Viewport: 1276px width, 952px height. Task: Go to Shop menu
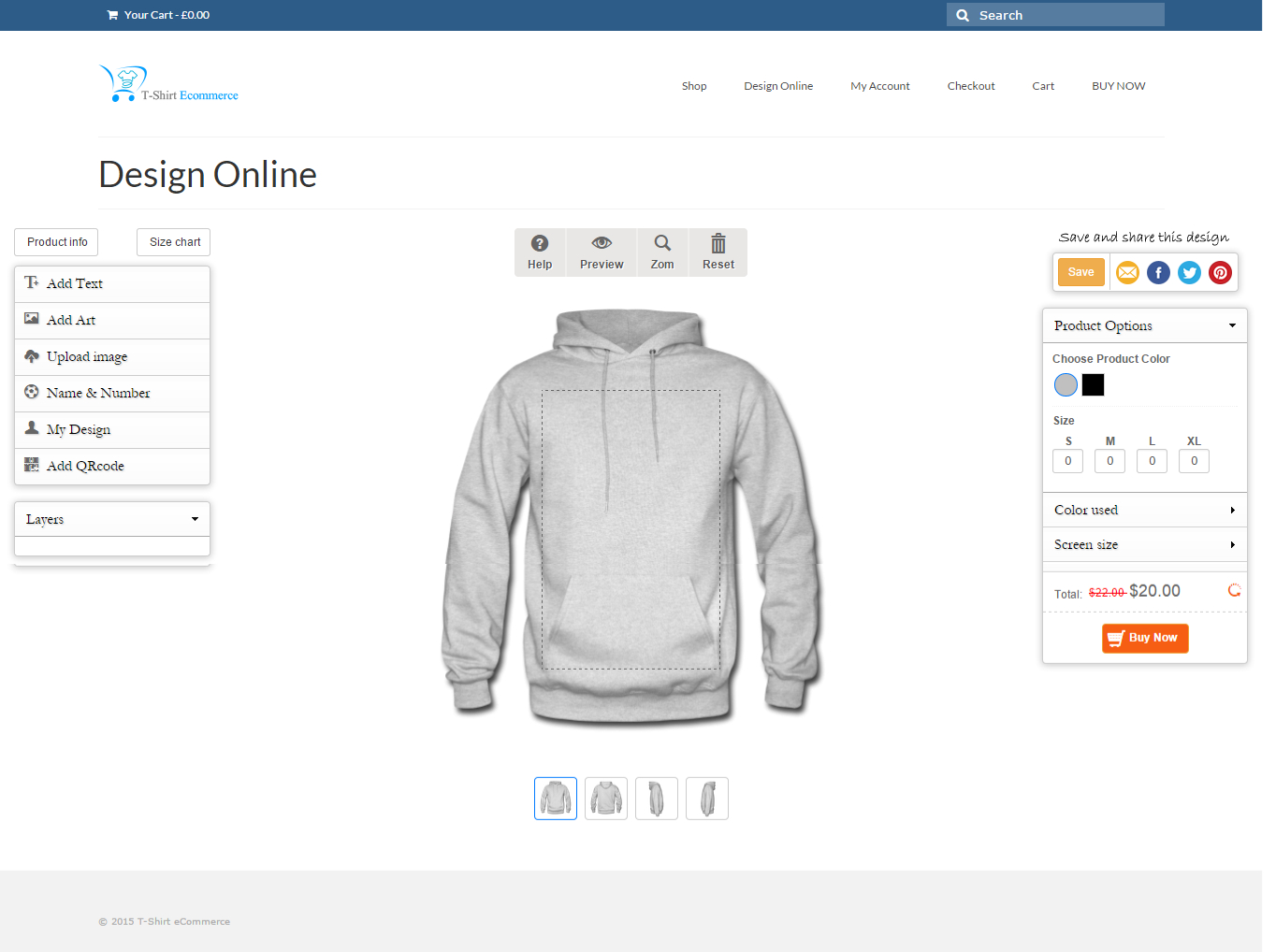pyautogui.click(x=694, y=86)
